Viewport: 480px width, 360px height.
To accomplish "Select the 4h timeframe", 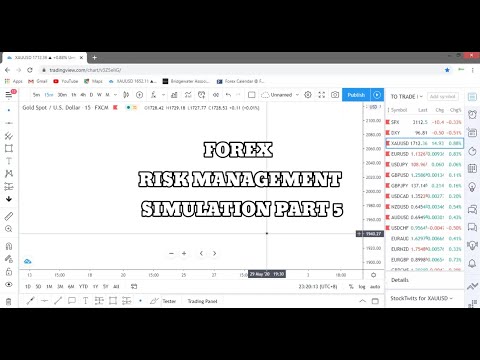I will [x=83, y=95].
